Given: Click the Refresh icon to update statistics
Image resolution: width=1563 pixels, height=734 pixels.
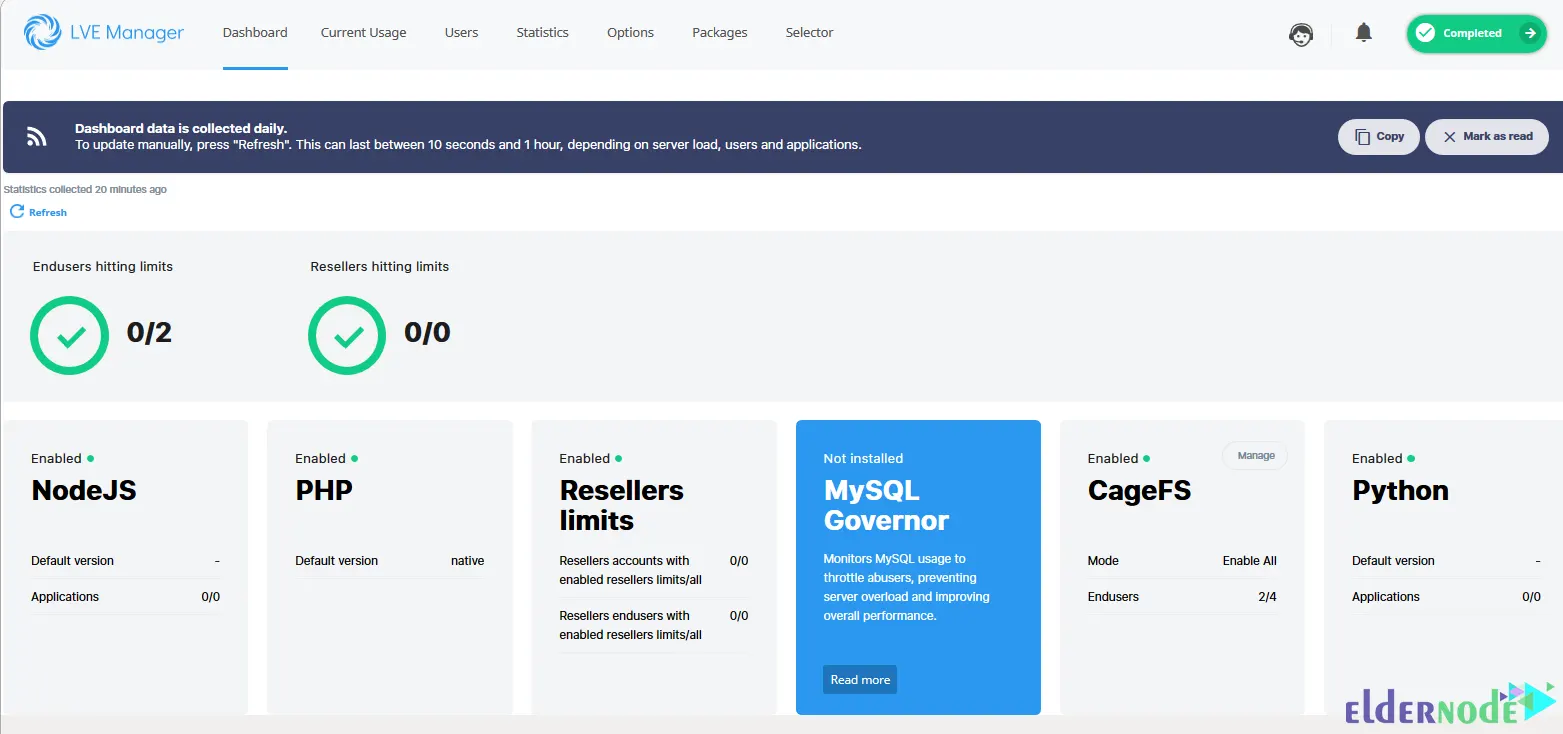Looking at the screenshot, I should tap(16, 211).
